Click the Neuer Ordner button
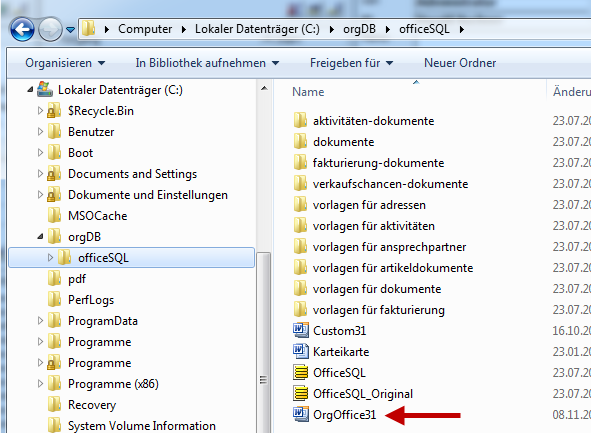The width and height of the screenshot is (591, 433). tap(460, 63)
